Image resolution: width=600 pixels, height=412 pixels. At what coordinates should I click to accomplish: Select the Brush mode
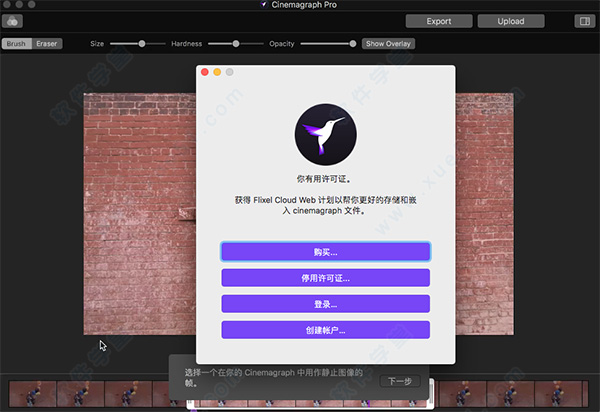click(16, 44)
